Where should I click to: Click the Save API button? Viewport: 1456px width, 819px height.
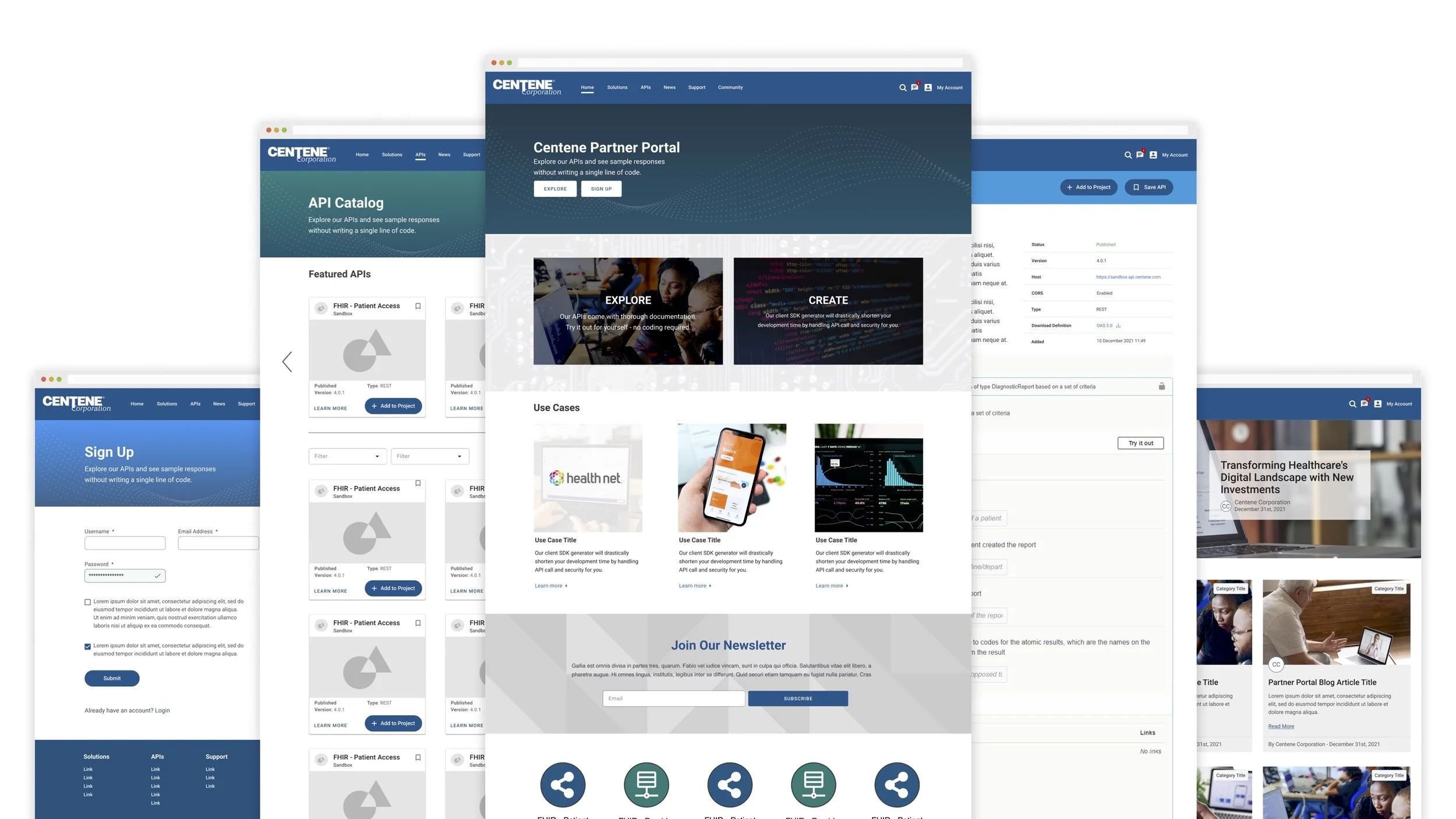coord(1148,187)
